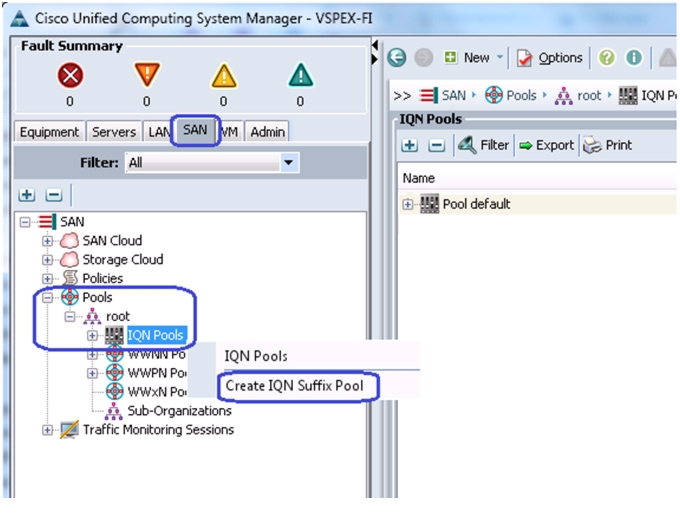The width and height of the screenshot is (680, 532).
Task: Choose Create IQN Suffix Pool menu entry
Action: (294, 385)
